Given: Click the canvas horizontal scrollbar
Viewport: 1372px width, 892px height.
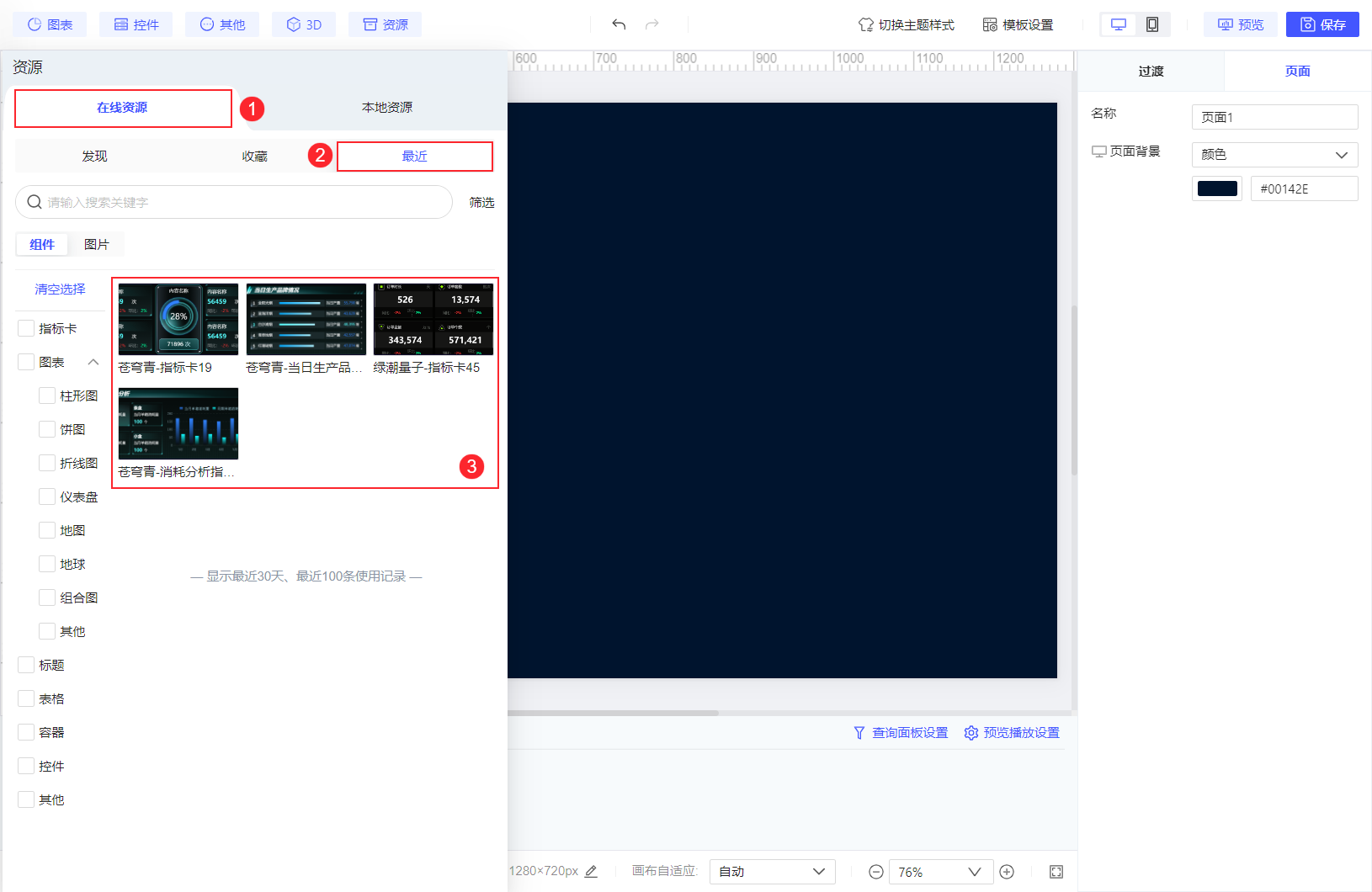Looking at the screenshot, I should [x=613, y=713].
